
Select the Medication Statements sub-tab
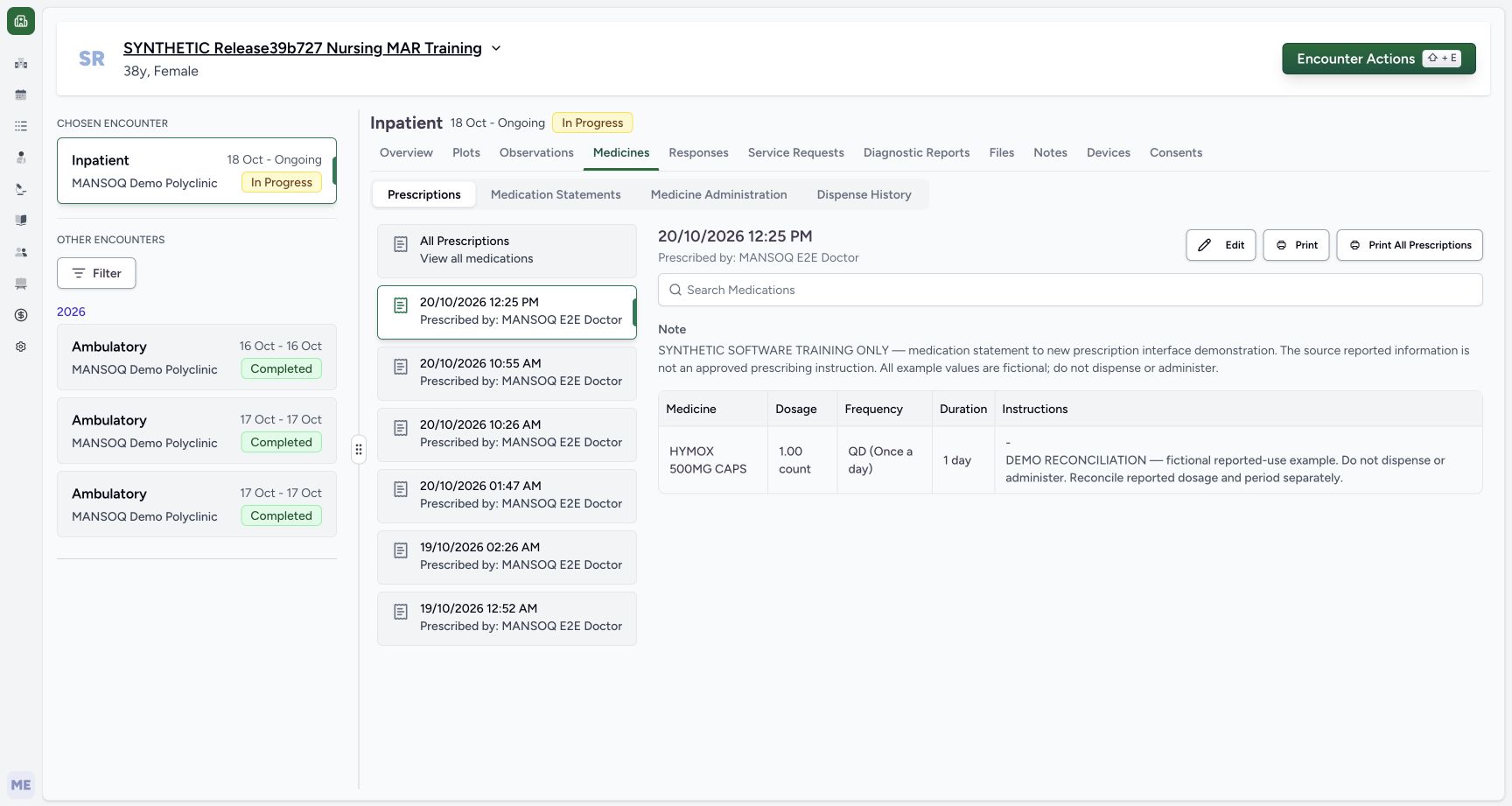point(556,194)
